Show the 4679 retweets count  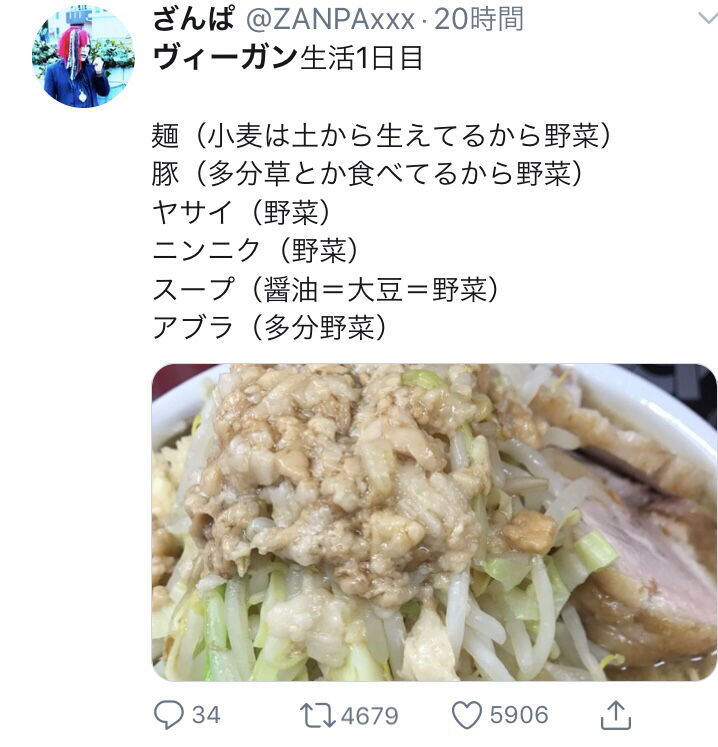click(x=369, y=716)
